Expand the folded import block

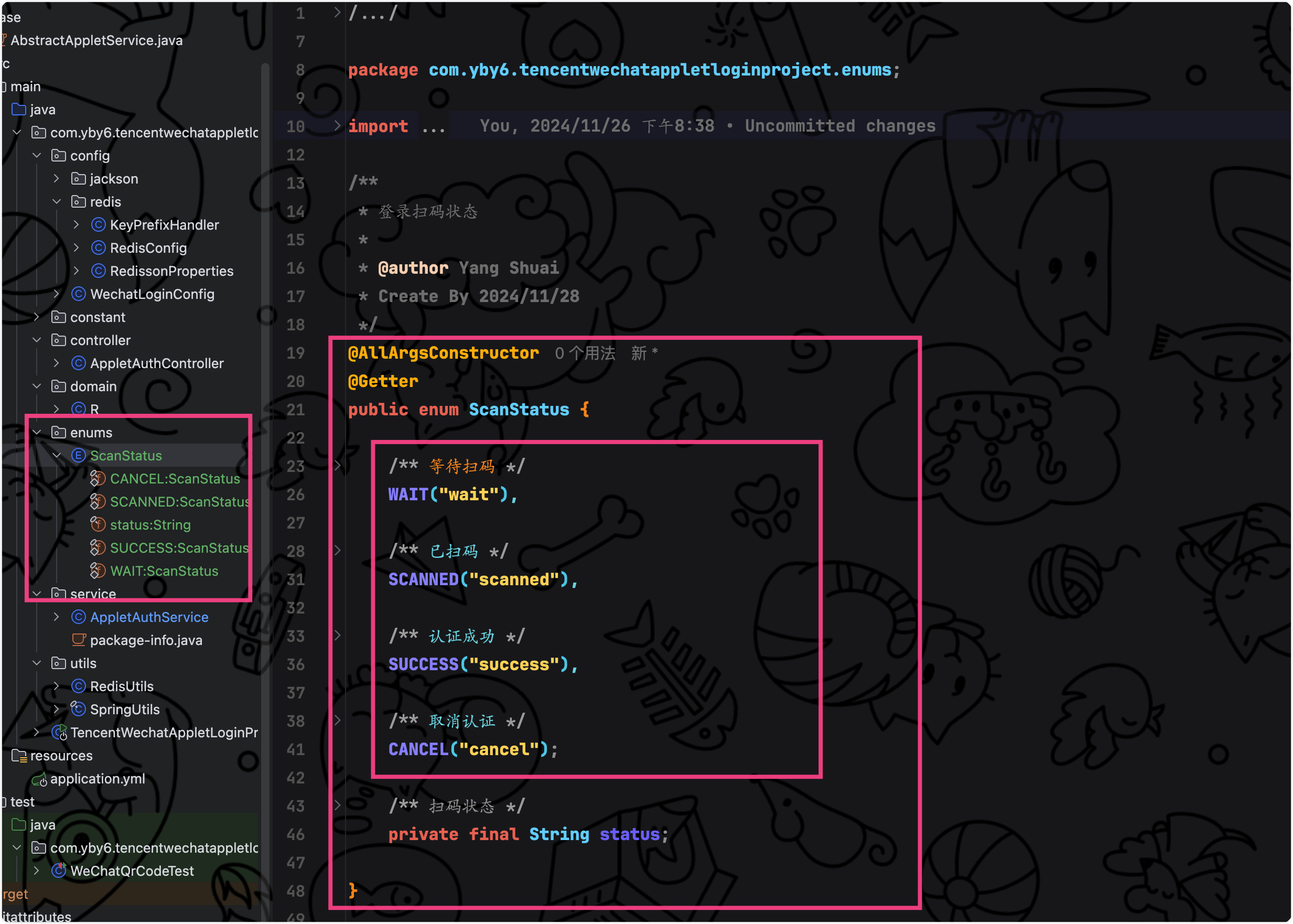tap(337, 126)
